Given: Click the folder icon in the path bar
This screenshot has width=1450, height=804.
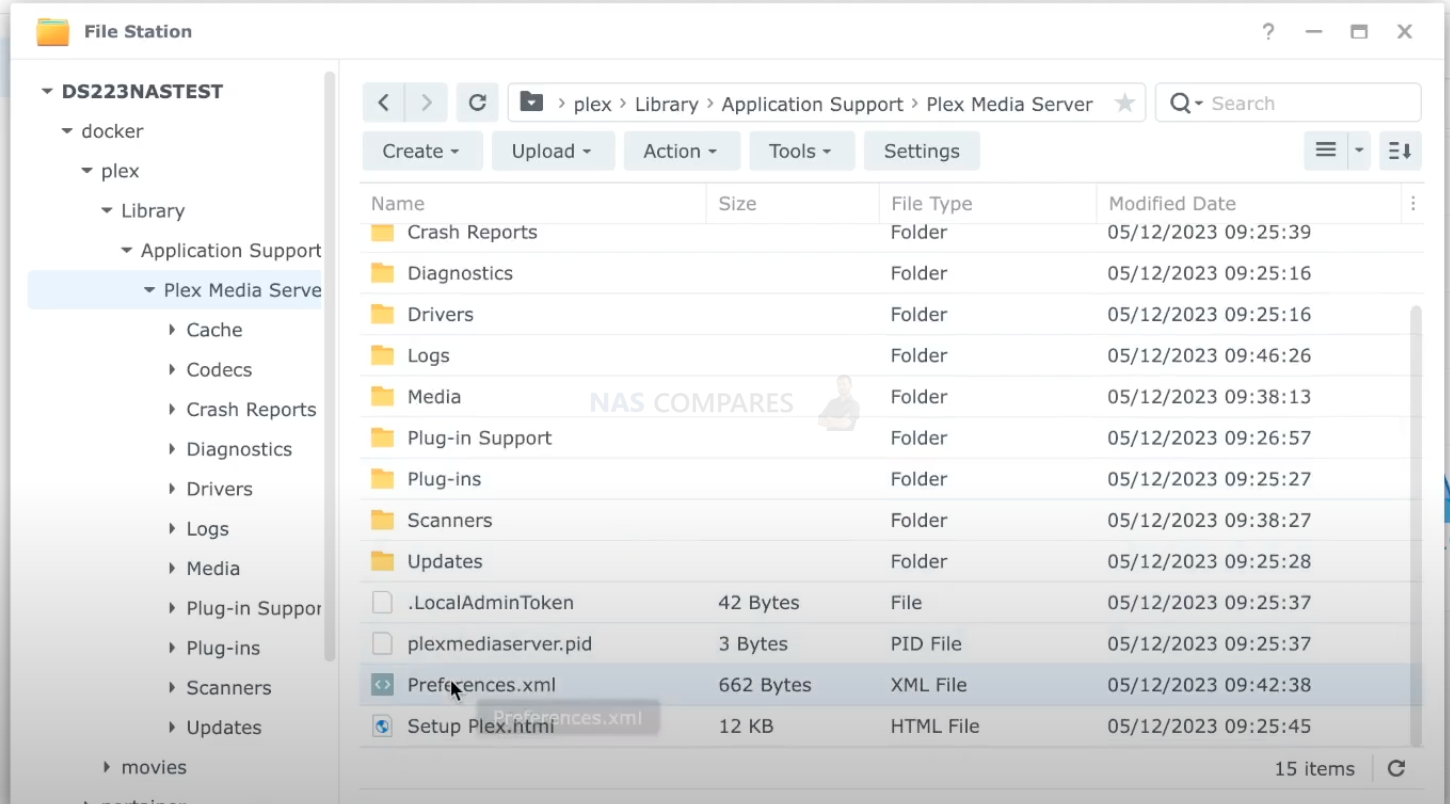Looking at the screenshot, I should (532, 103).
